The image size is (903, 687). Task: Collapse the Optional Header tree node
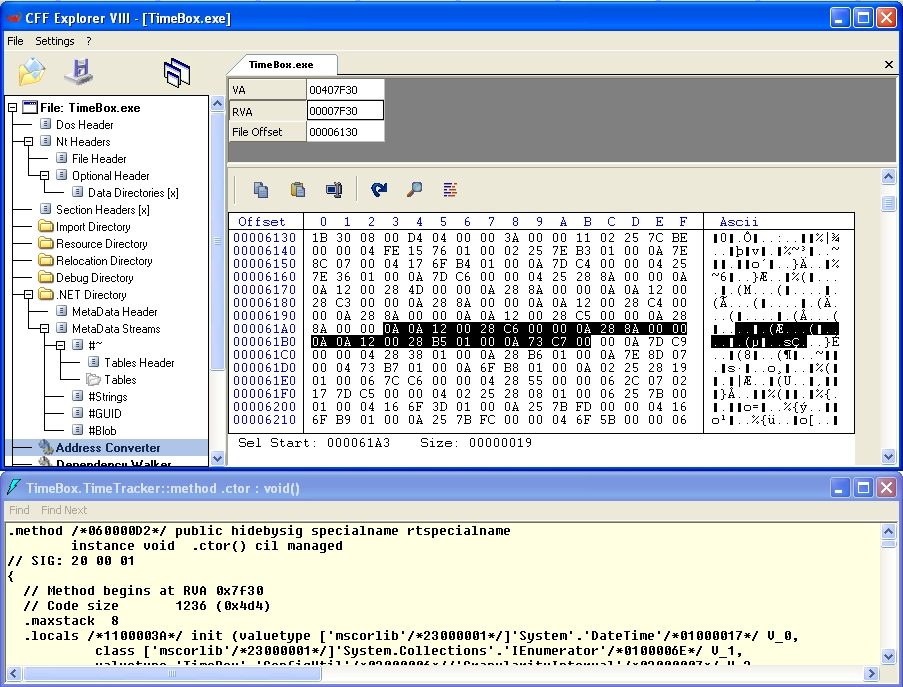45,176
